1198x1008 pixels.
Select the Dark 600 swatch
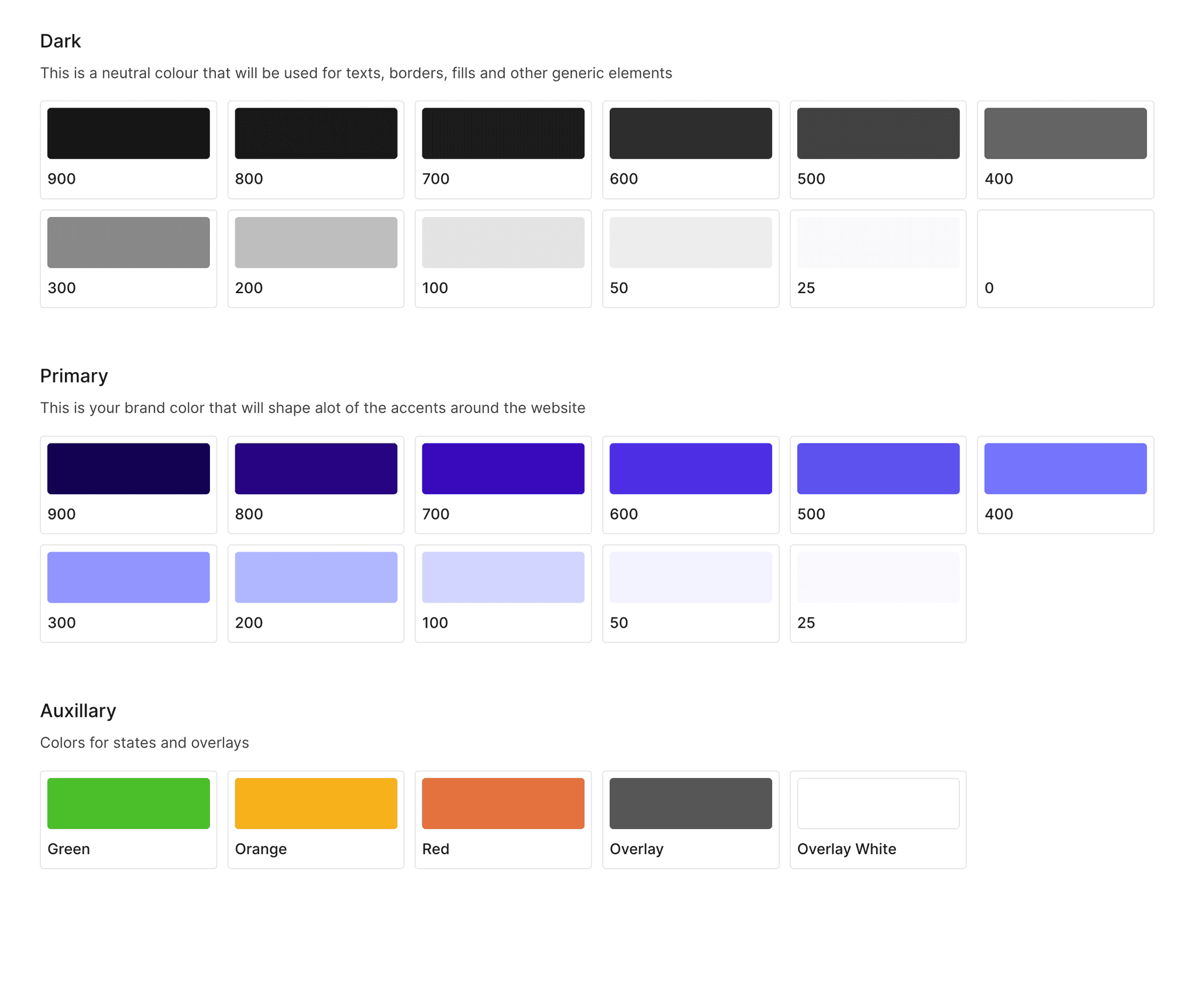[x=690, y=133]
